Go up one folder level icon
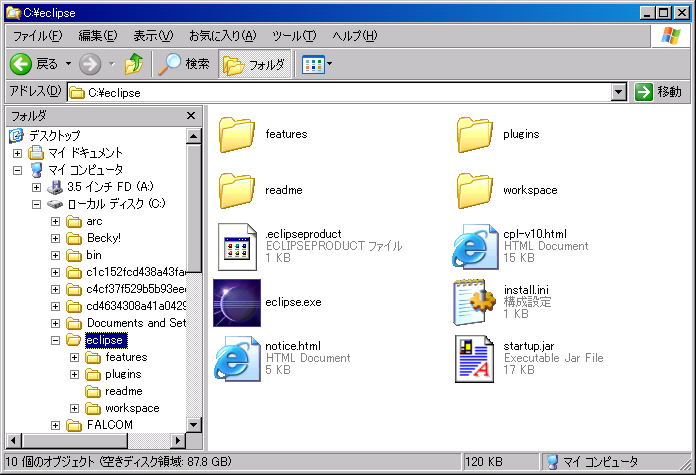 click(x=134, y=64)
